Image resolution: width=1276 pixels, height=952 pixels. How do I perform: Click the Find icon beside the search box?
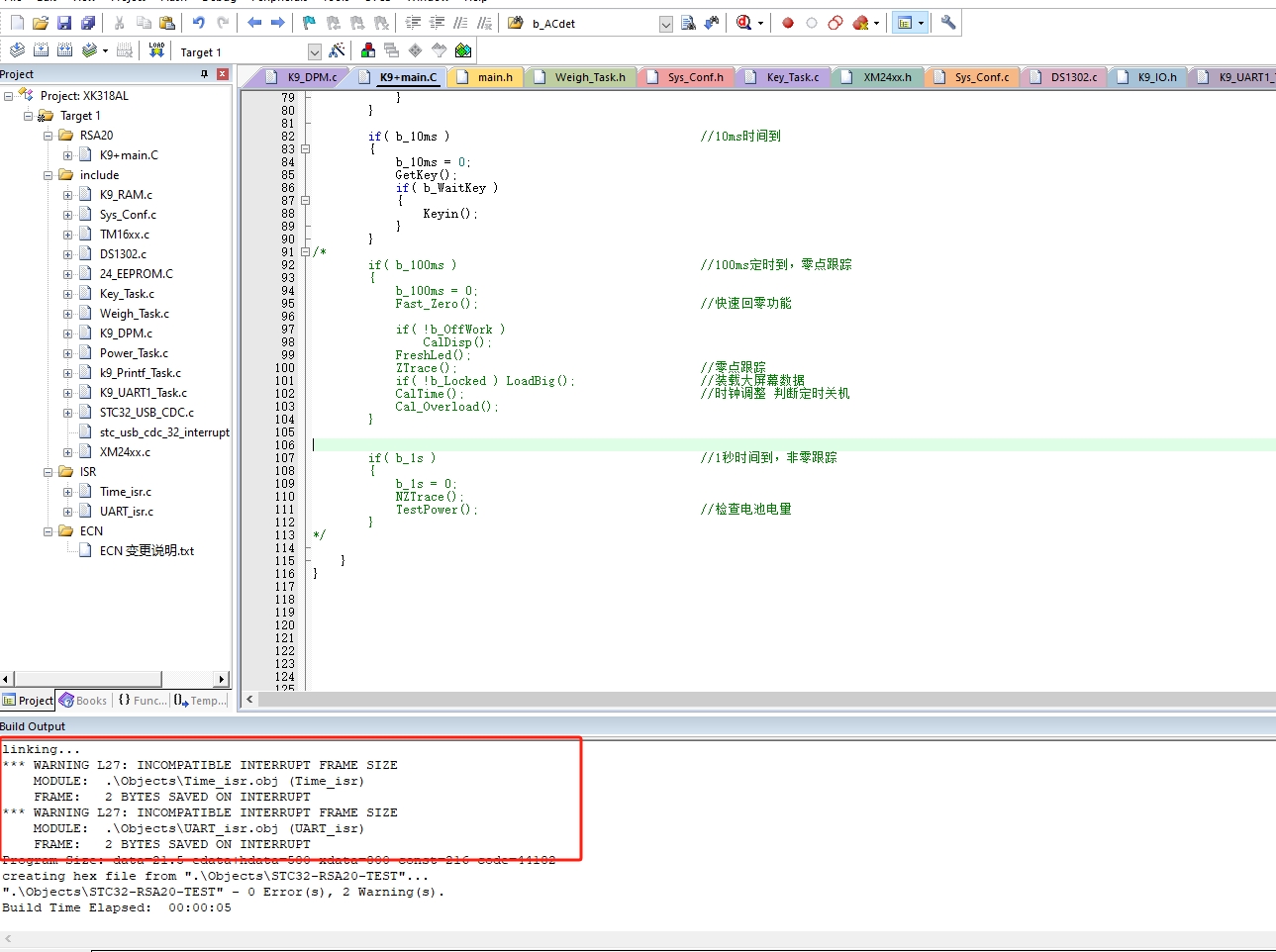pos(688,23)
